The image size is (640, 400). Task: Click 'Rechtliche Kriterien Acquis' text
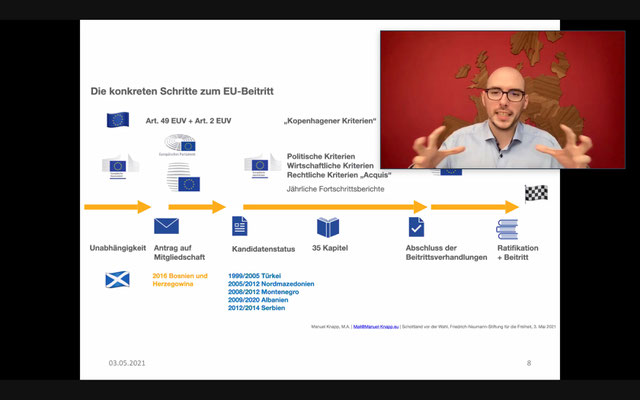(x=339, y=175)
